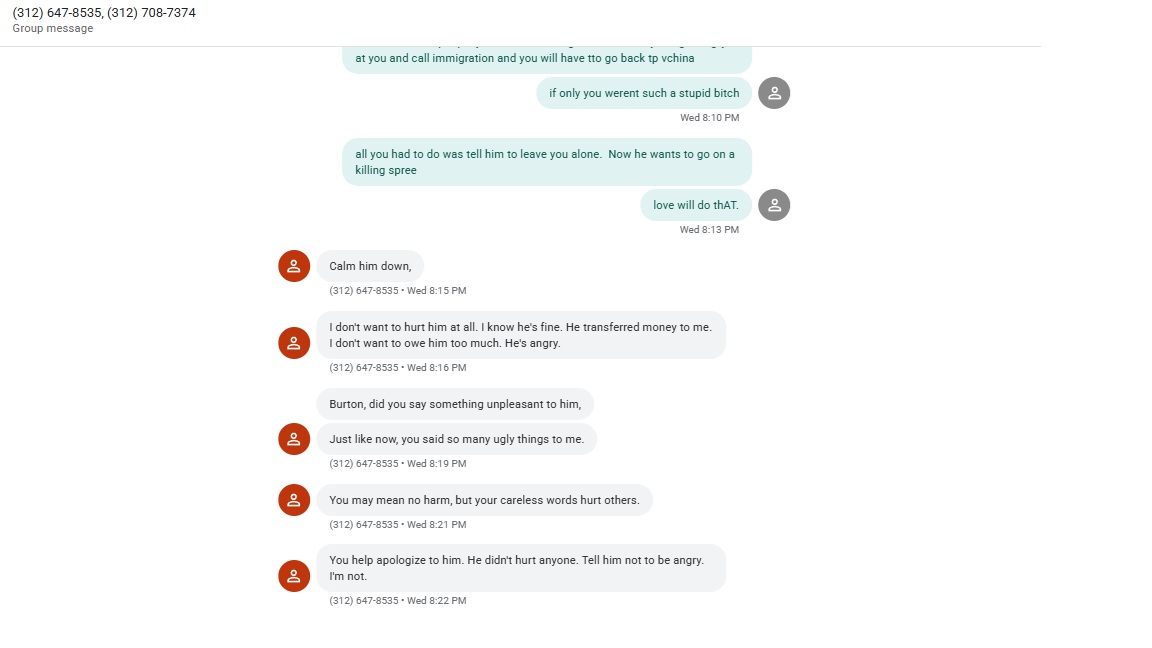Click the "call immigration" message bubble at the top
1152x648 pixels.
[546, 59]
